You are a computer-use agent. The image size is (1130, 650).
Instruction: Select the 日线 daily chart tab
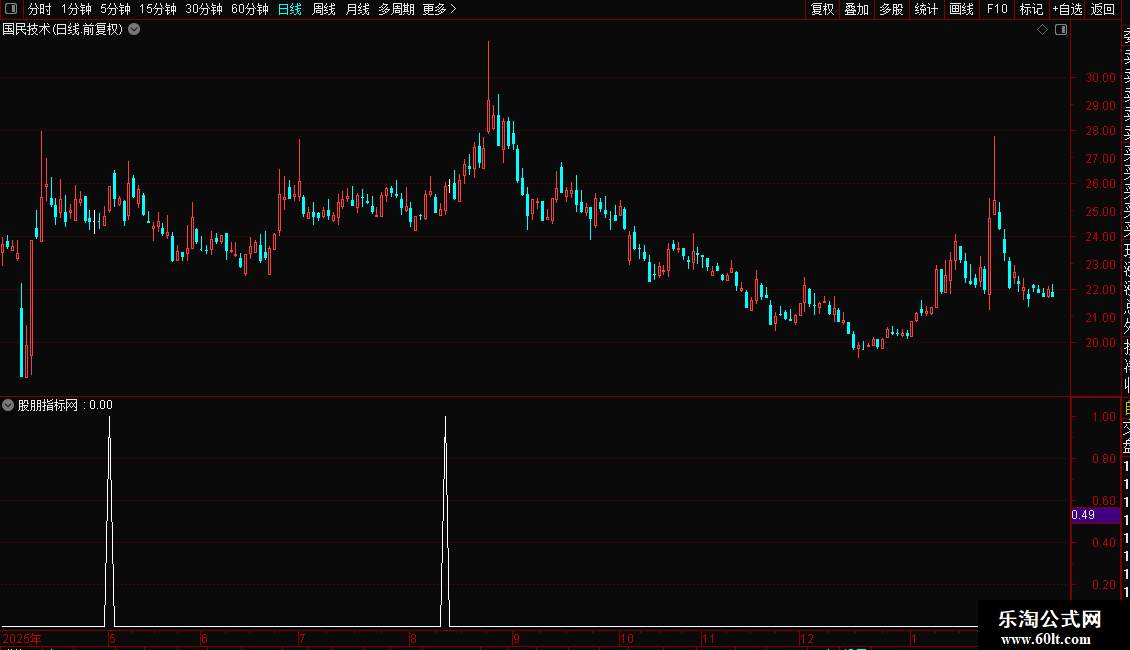[290, 9]
